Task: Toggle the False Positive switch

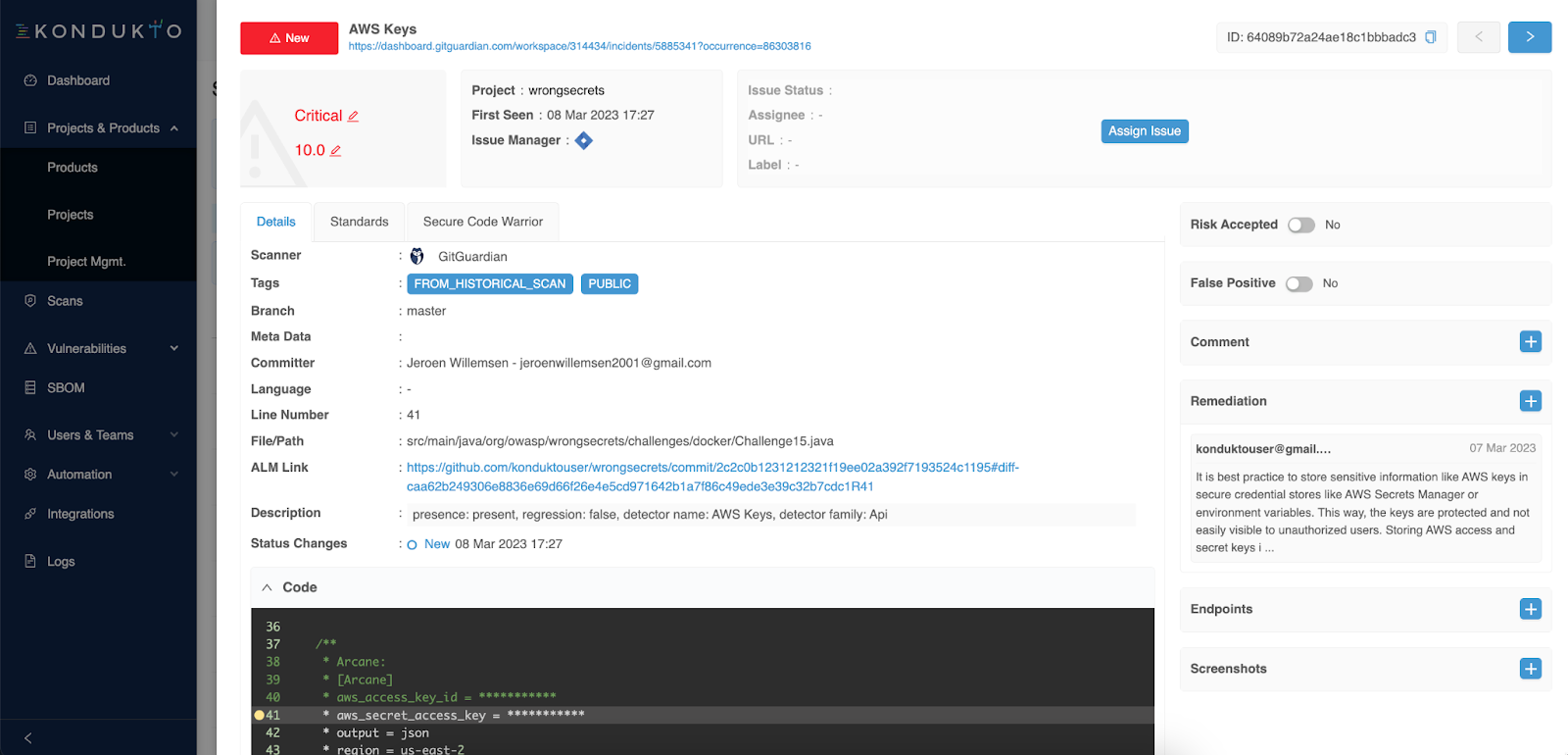Action: 1299,283
